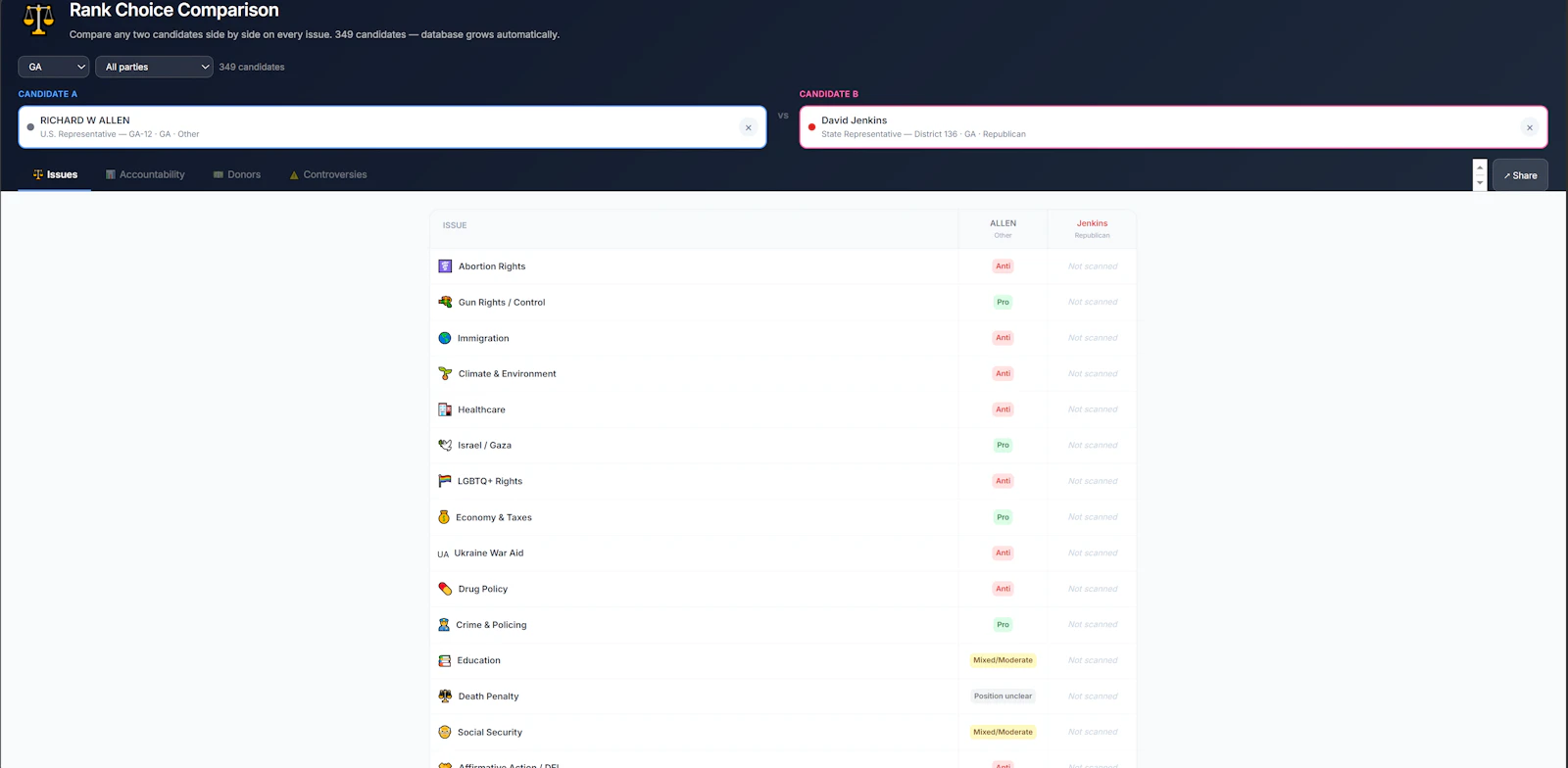
Task: Click Allen's Anti badge for Immigration
Action: [x=1003, y=338]
